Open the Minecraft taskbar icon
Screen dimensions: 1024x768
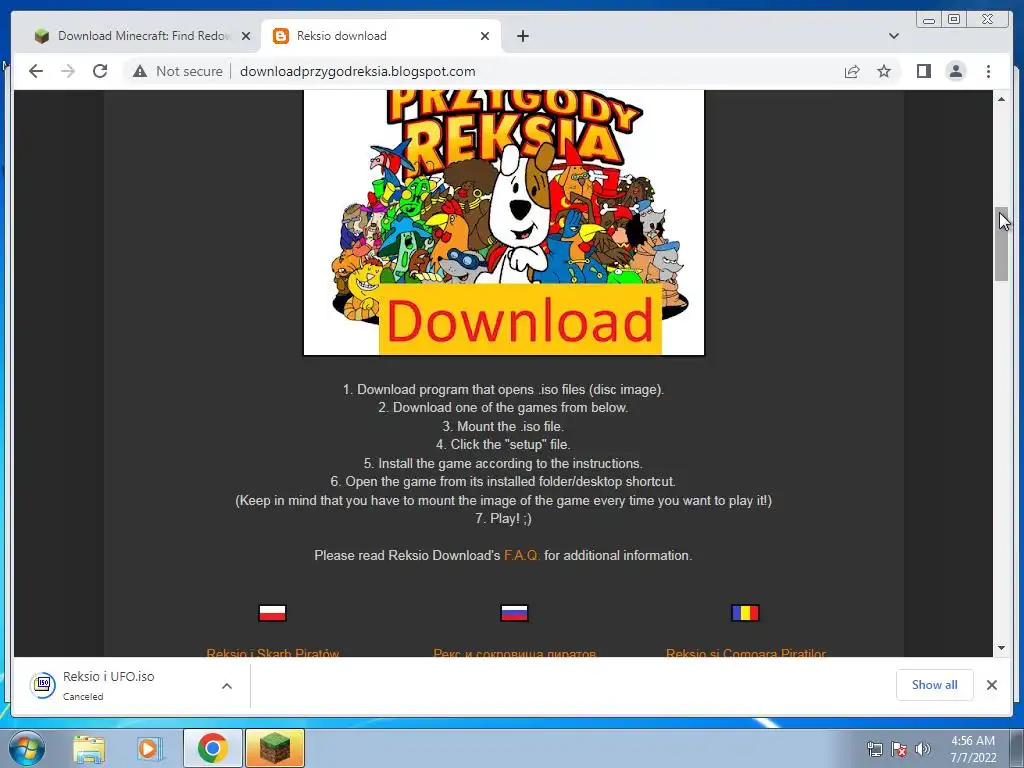tap(274, 748)
